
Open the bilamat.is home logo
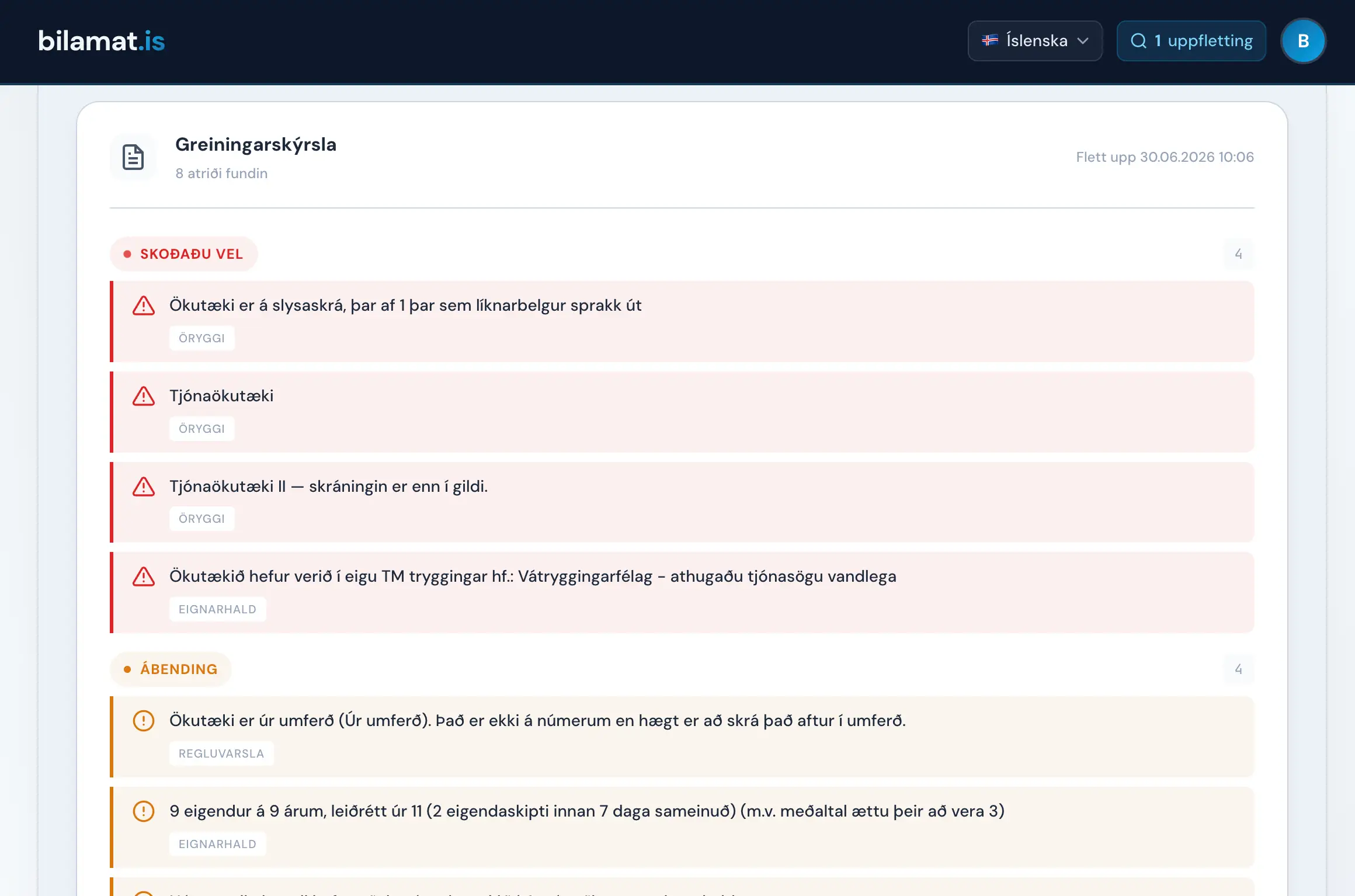102,41
